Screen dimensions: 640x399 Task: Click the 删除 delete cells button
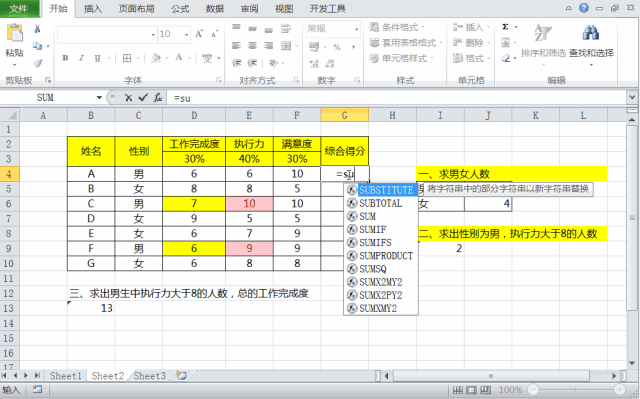(471, 42)
